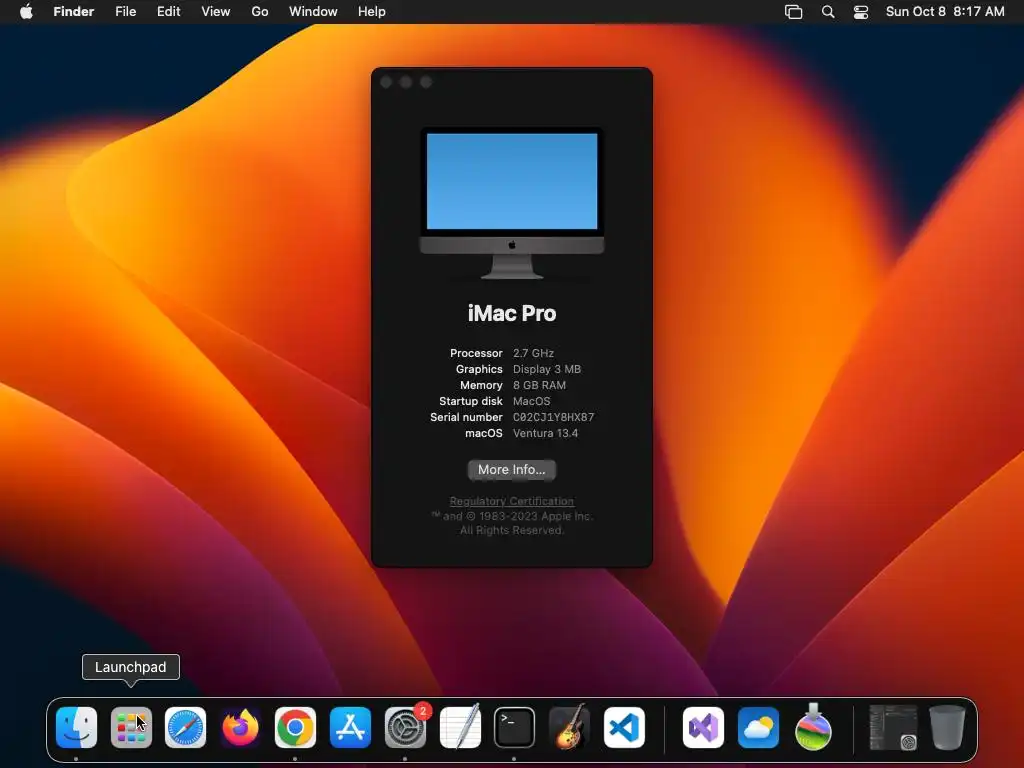Viewport: 1024px width, 768px height.
Task: Click the 8 GB RAM value
Action: point(539,385)
